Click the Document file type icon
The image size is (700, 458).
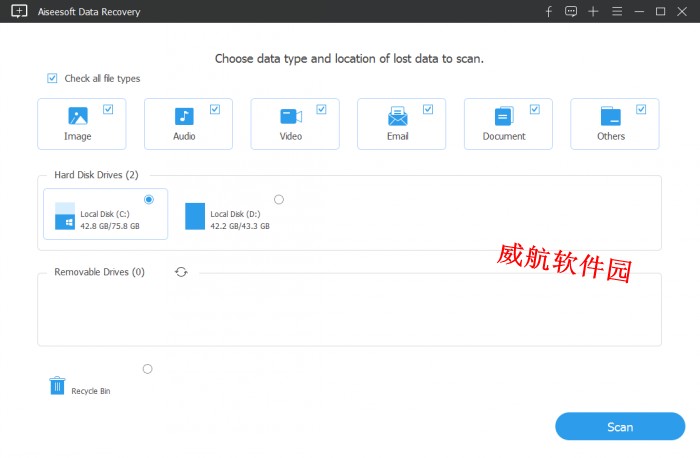tap(504, 116)
